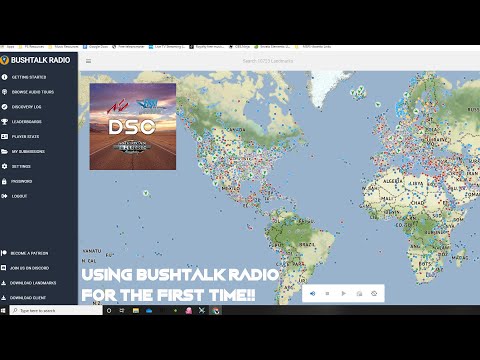The width and height of the screenshot is (480, 360).
Task: Click Join Us on Discord
Action: click(x=29, y=268)
